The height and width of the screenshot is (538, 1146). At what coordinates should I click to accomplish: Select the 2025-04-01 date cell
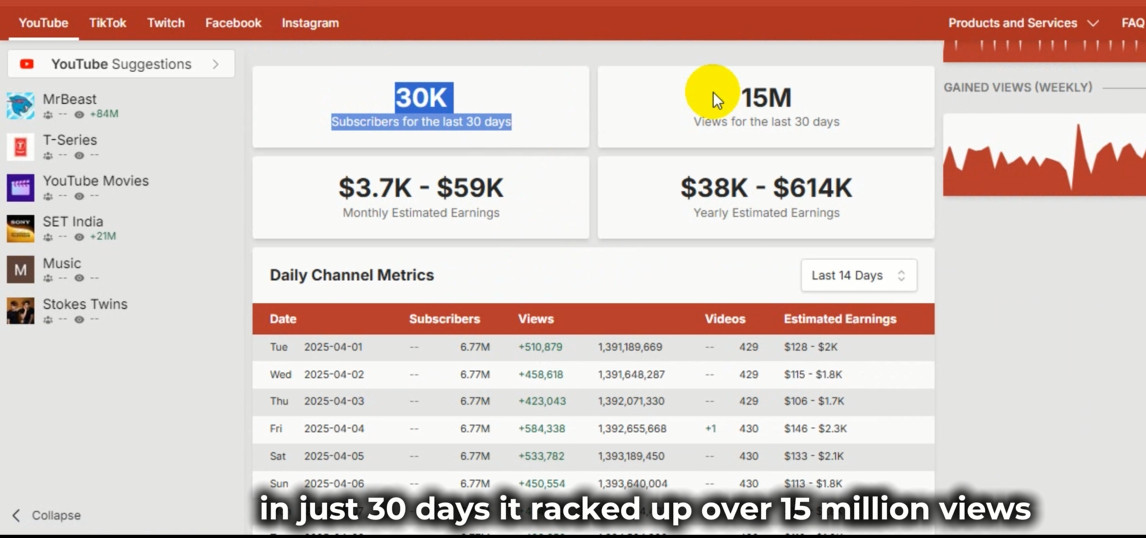[x=333, y=347]
